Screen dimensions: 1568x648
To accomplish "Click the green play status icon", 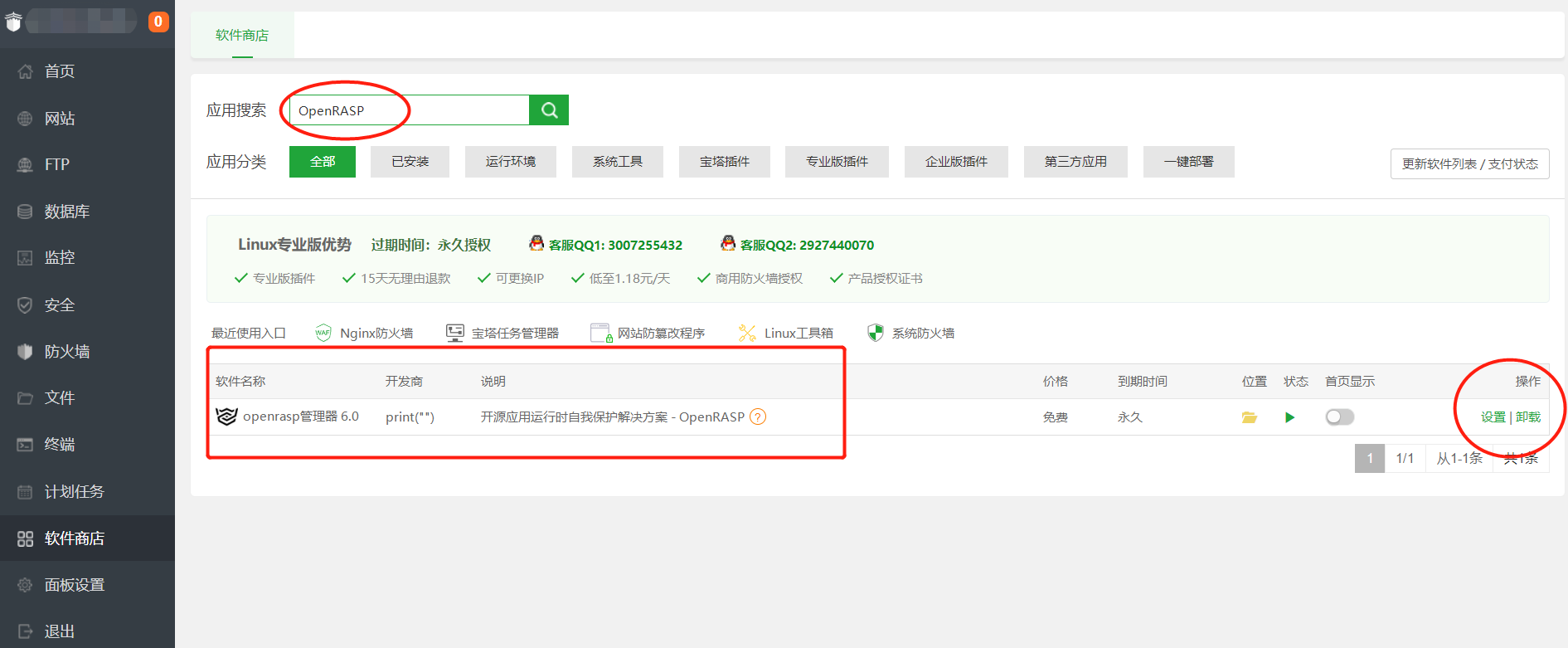I will point(1289,417).
